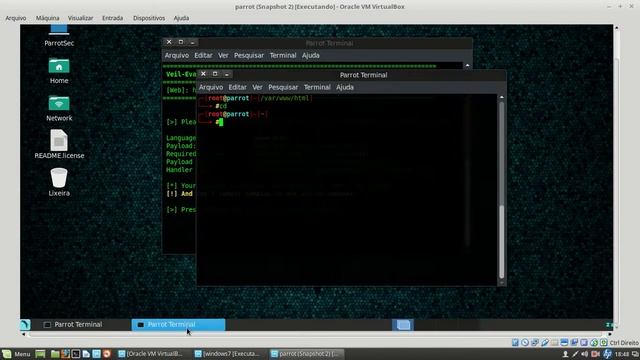Open VirtualBox Ajuda menu
640x360 pixels.
tap(181, 18)
